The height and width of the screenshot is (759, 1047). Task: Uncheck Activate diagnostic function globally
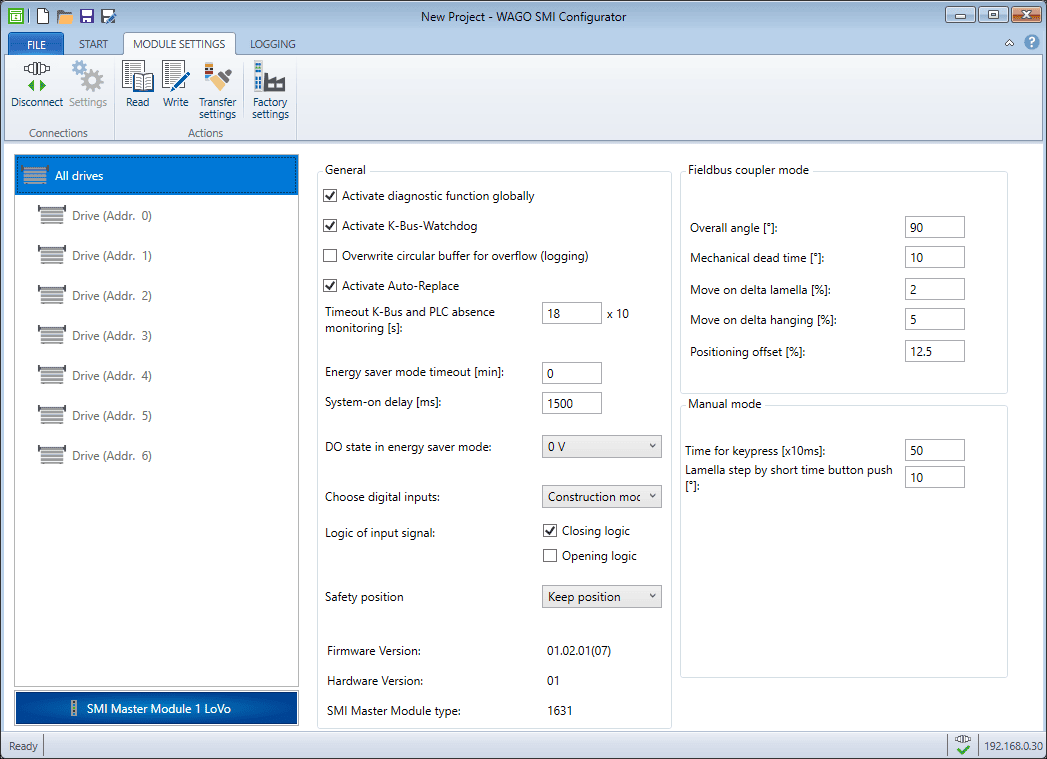point(331,196)
